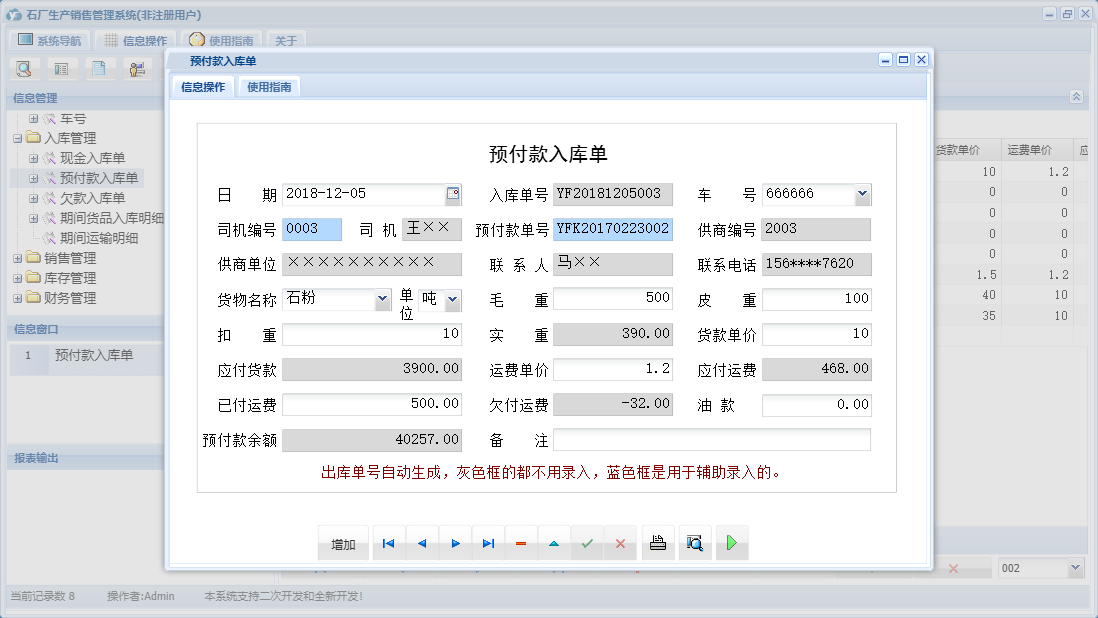Screen dimensions: 1098x618
Task: Select the search icon in the left toolbar
Action: point(23,68)
